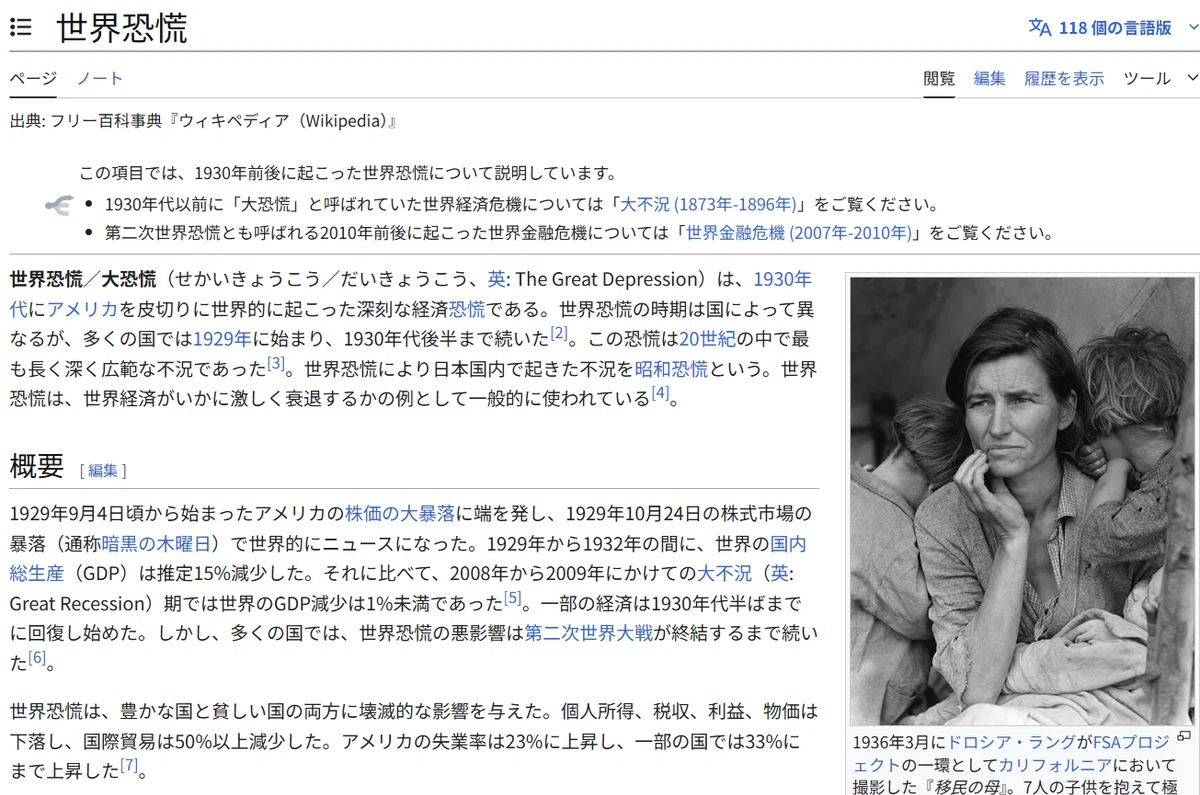This screenshot has width=1200, height=795.
Task: Follow the 暗黒の木曜日 link
Action: coord(156,544)
